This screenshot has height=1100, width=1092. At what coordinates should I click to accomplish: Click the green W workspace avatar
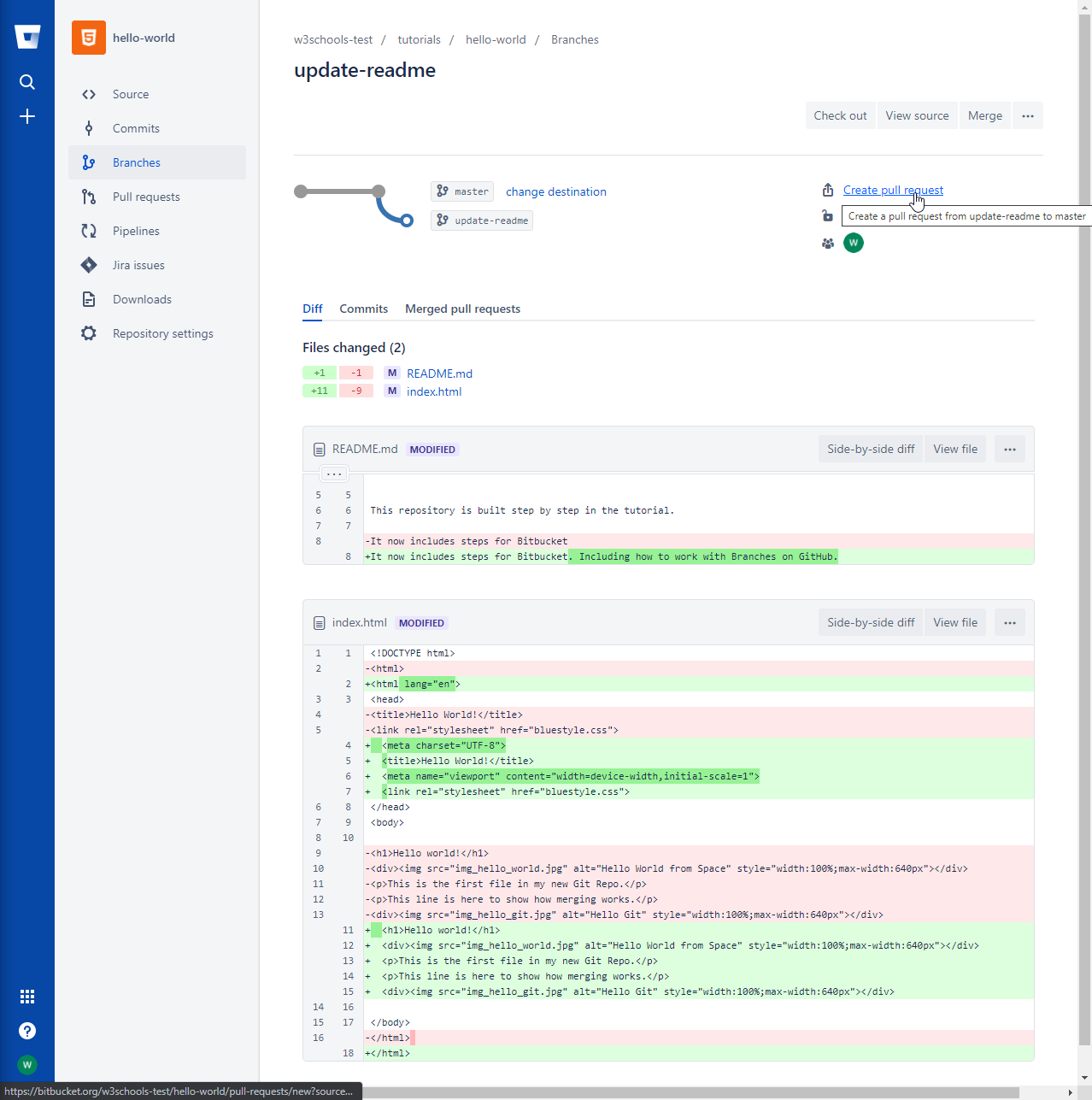[854, 243]
